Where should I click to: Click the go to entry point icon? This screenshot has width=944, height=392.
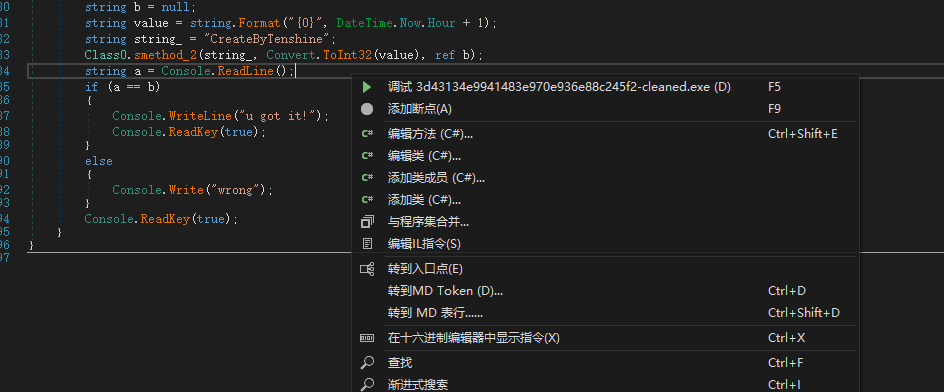[367, 269]
